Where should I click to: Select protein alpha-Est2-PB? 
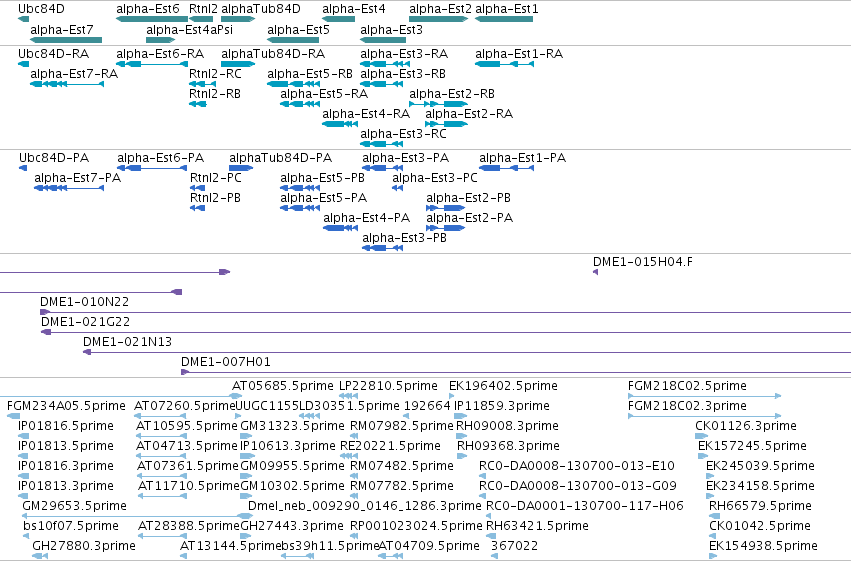pyautogui.click(x=446, y=208)
